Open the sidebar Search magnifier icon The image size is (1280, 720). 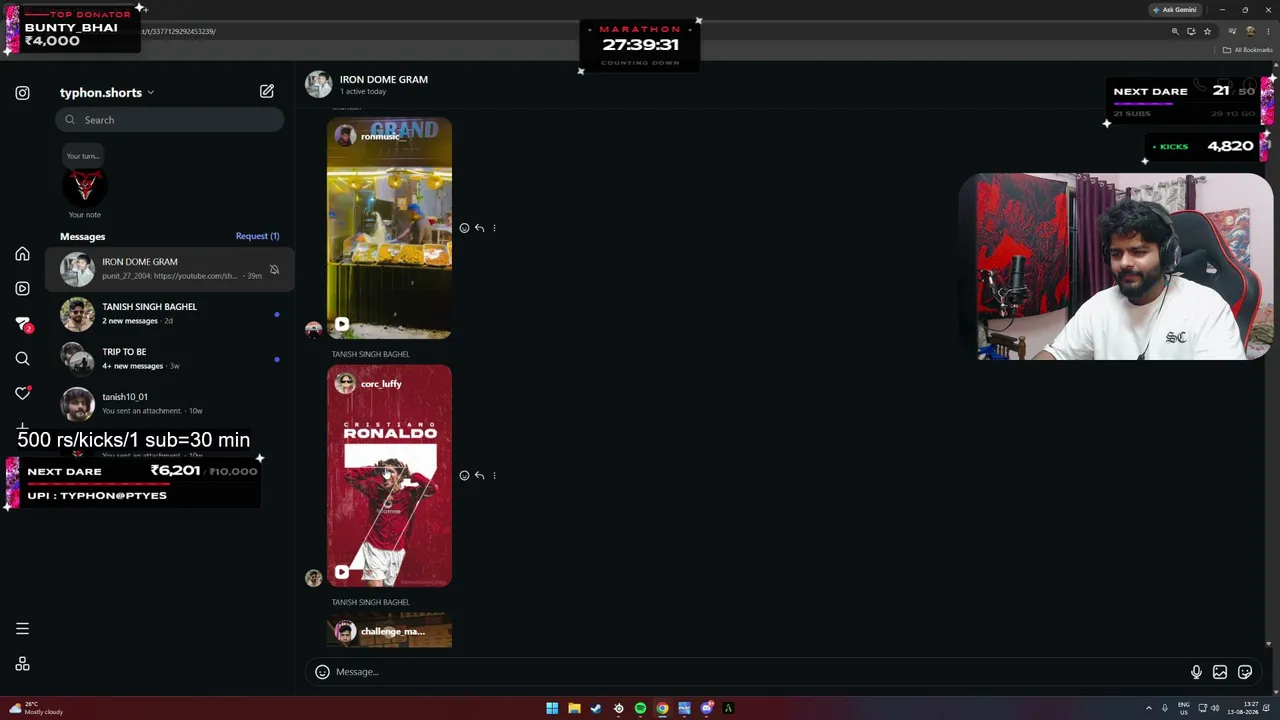[22, 358]
